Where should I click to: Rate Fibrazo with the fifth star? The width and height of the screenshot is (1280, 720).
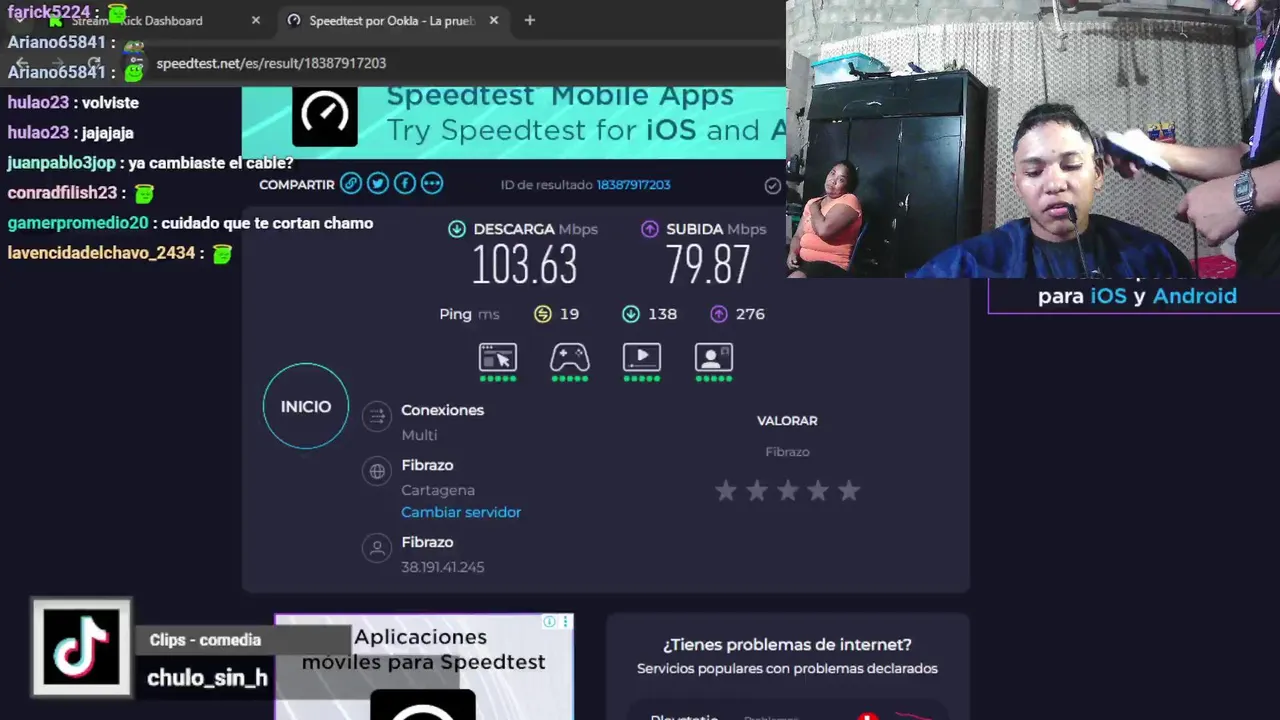849,490
